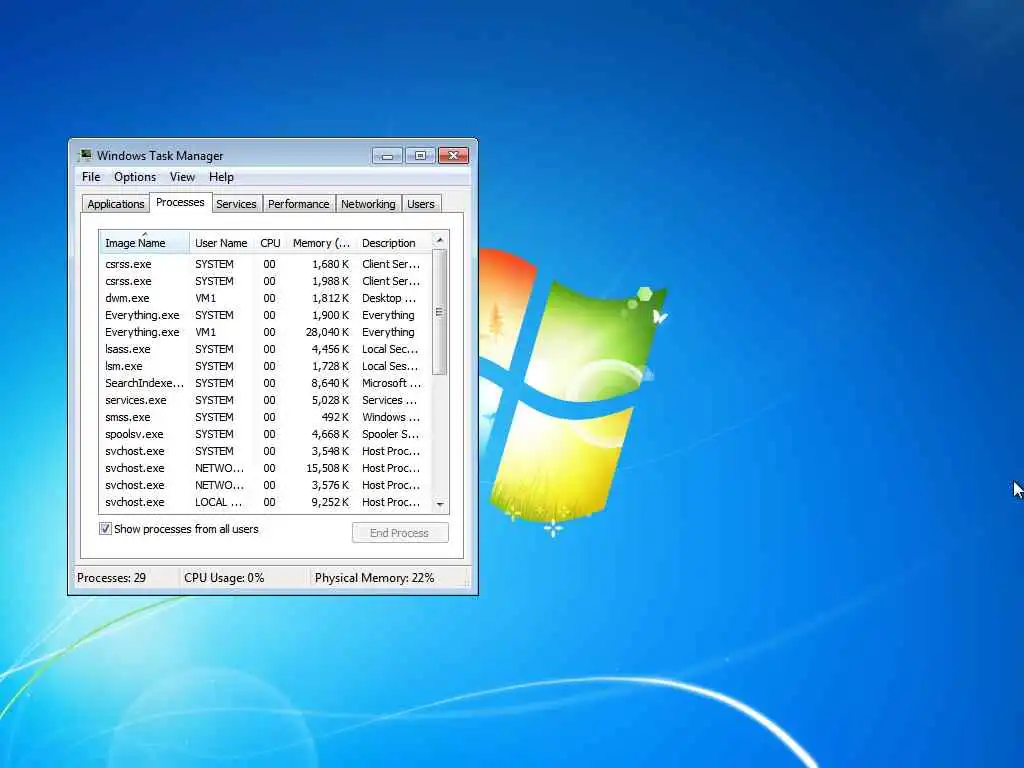Sort by Memory column header
The image size is (1024, 768).
321,243
